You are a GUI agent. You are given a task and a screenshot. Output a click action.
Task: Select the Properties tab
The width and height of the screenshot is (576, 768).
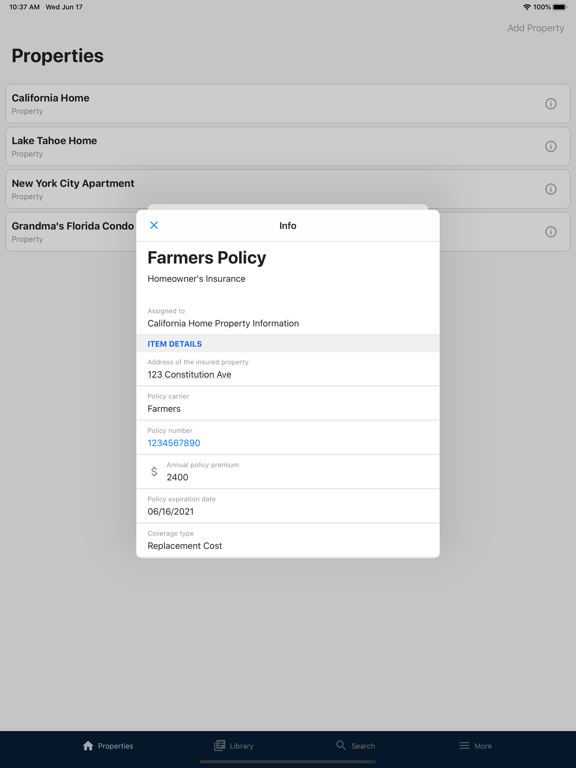[x=108, y=745]
